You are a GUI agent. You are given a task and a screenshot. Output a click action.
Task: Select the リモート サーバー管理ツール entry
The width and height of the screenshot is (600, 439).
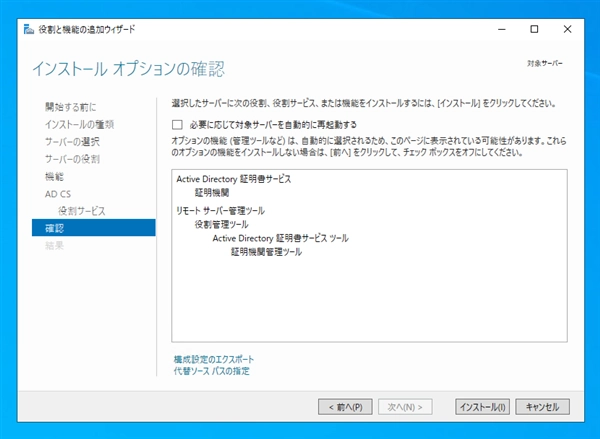[220, 211]
